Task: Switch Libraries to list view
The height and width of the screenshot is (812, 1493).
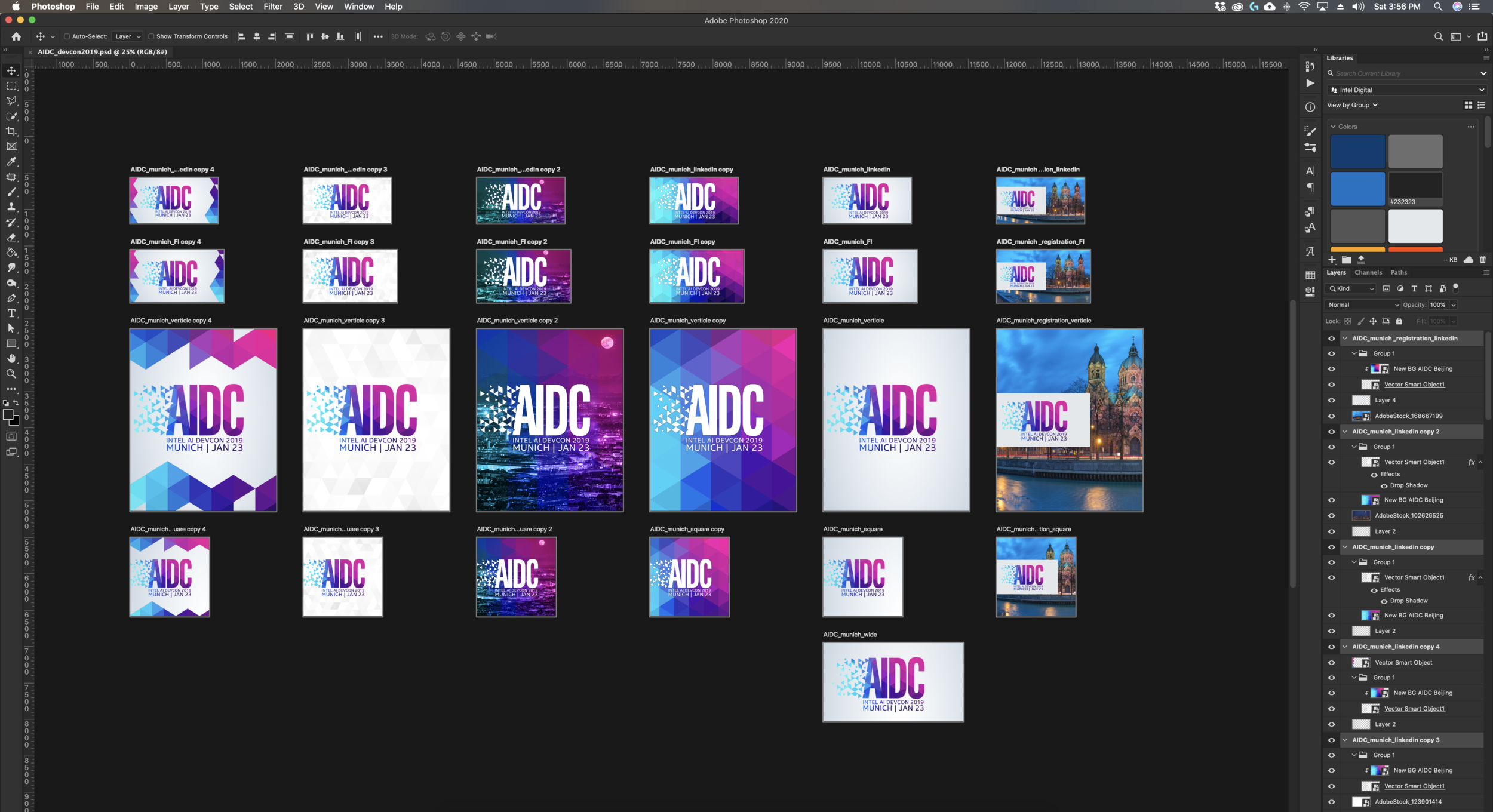Action: [1481, 105]
